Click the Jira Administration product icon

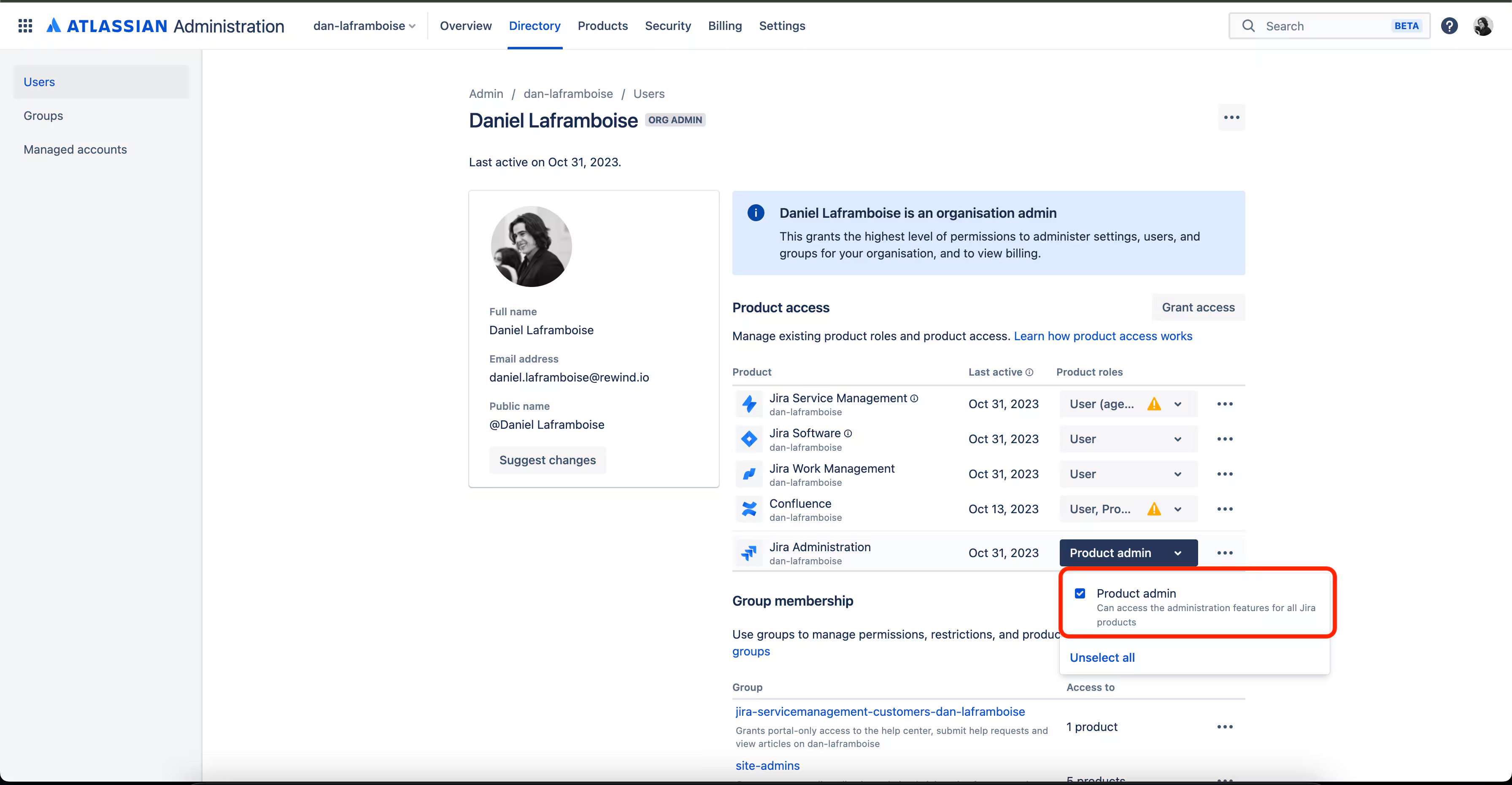pyautogui.click(x=749, y=553)
